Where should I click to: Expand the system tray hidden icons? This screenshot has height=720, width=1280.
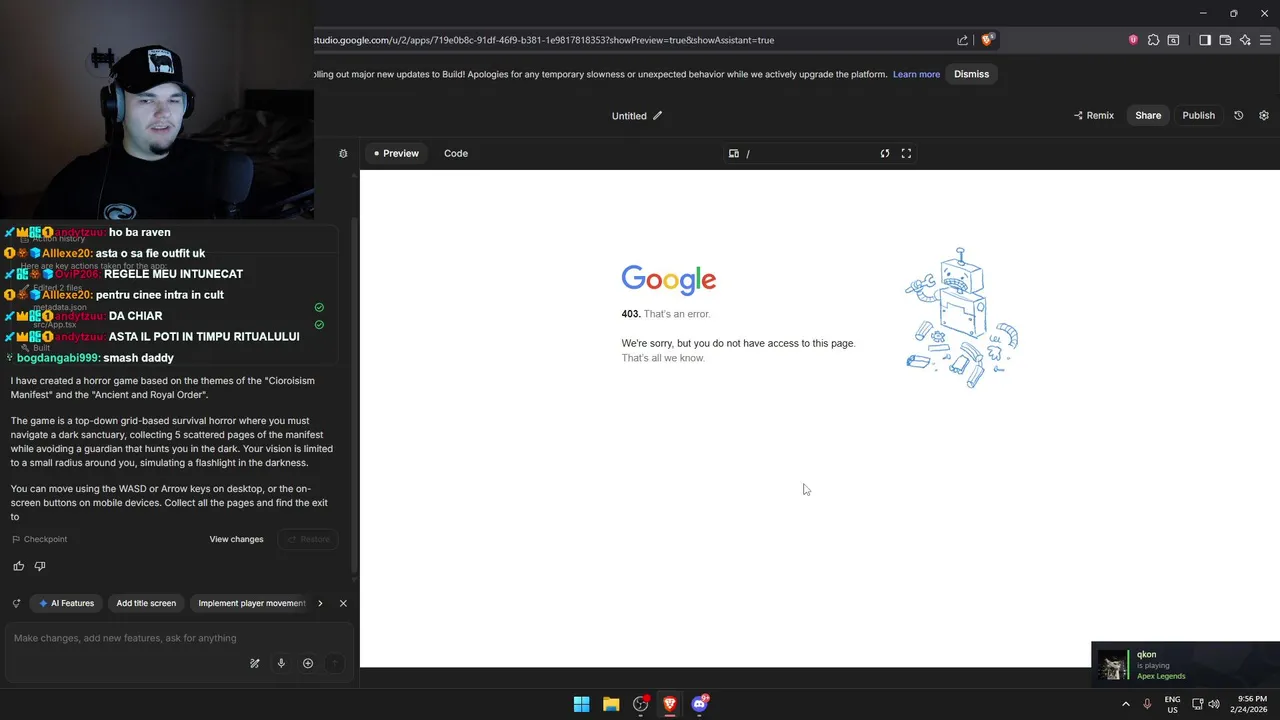pyautogui.click(x=1126, y=704)
